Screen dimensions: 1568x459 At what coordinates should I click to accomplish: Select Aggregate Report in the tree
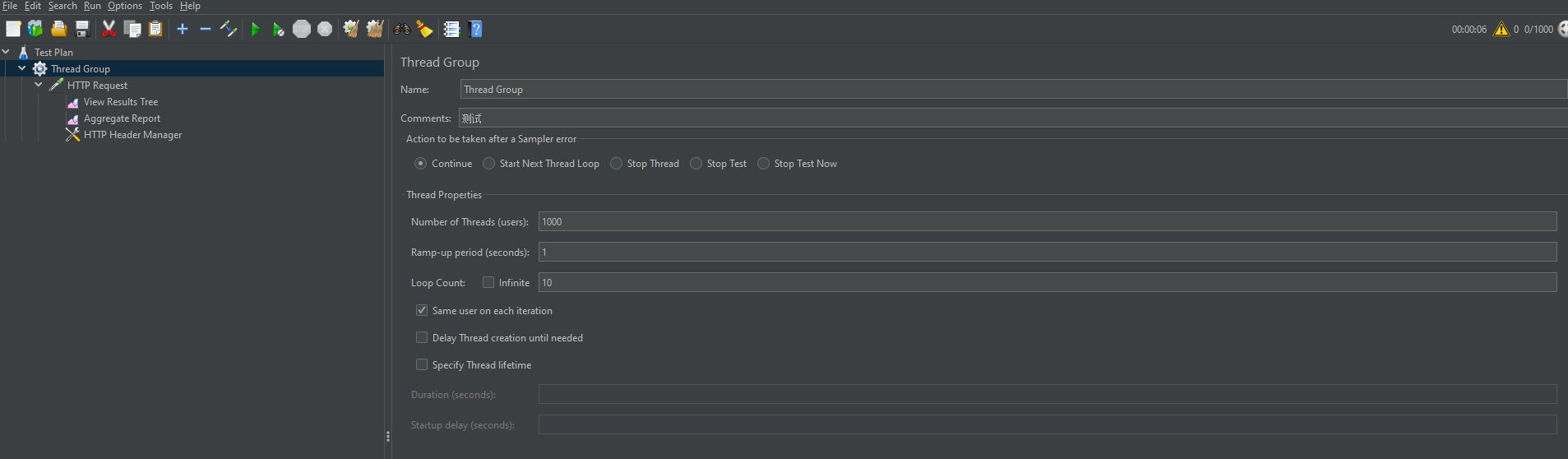point(122,118)
